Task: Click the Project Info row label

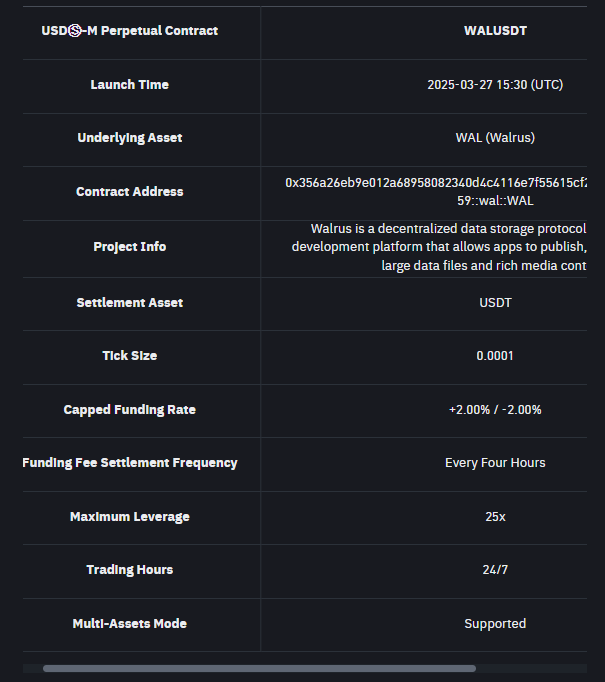Action: point(130,247)
